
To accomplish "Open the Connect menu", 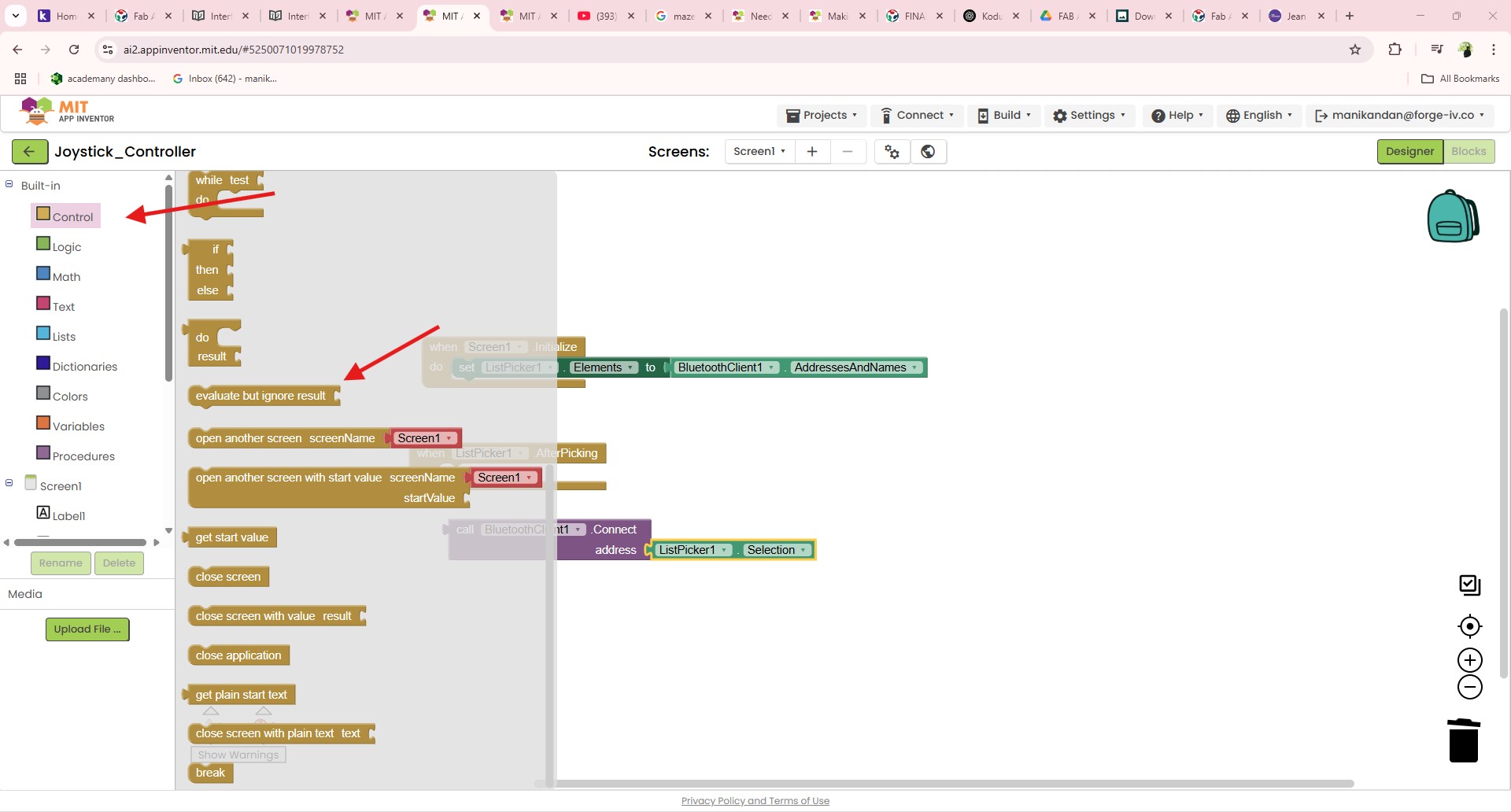I will (x=918, y=116).
